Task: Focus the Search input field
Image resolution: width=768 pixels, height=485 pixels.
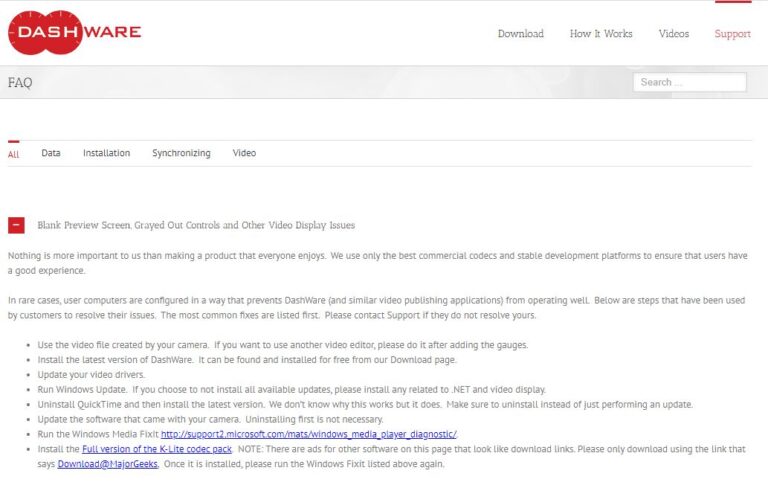Action: coord(689,82)
